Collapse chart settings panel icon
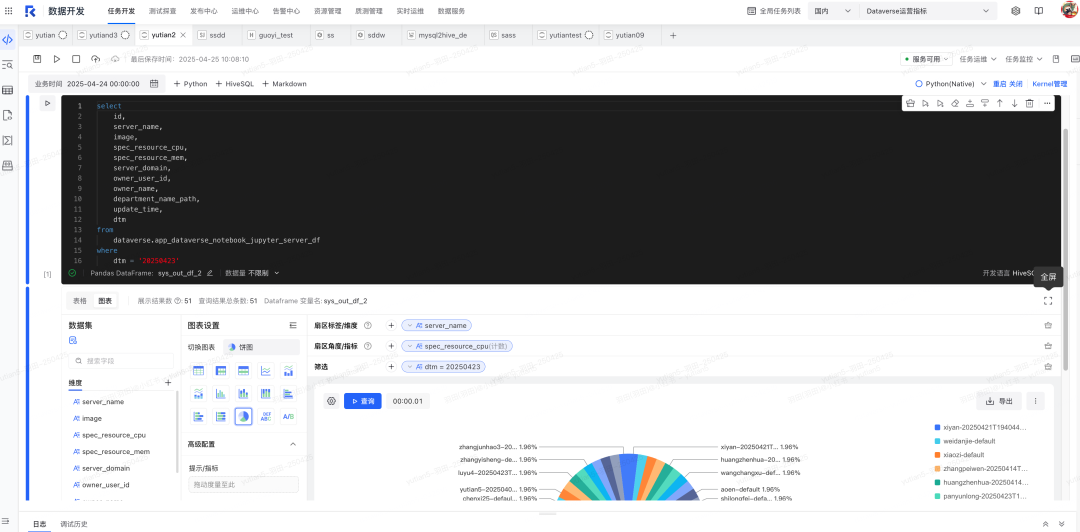 (x=293, y=325)
